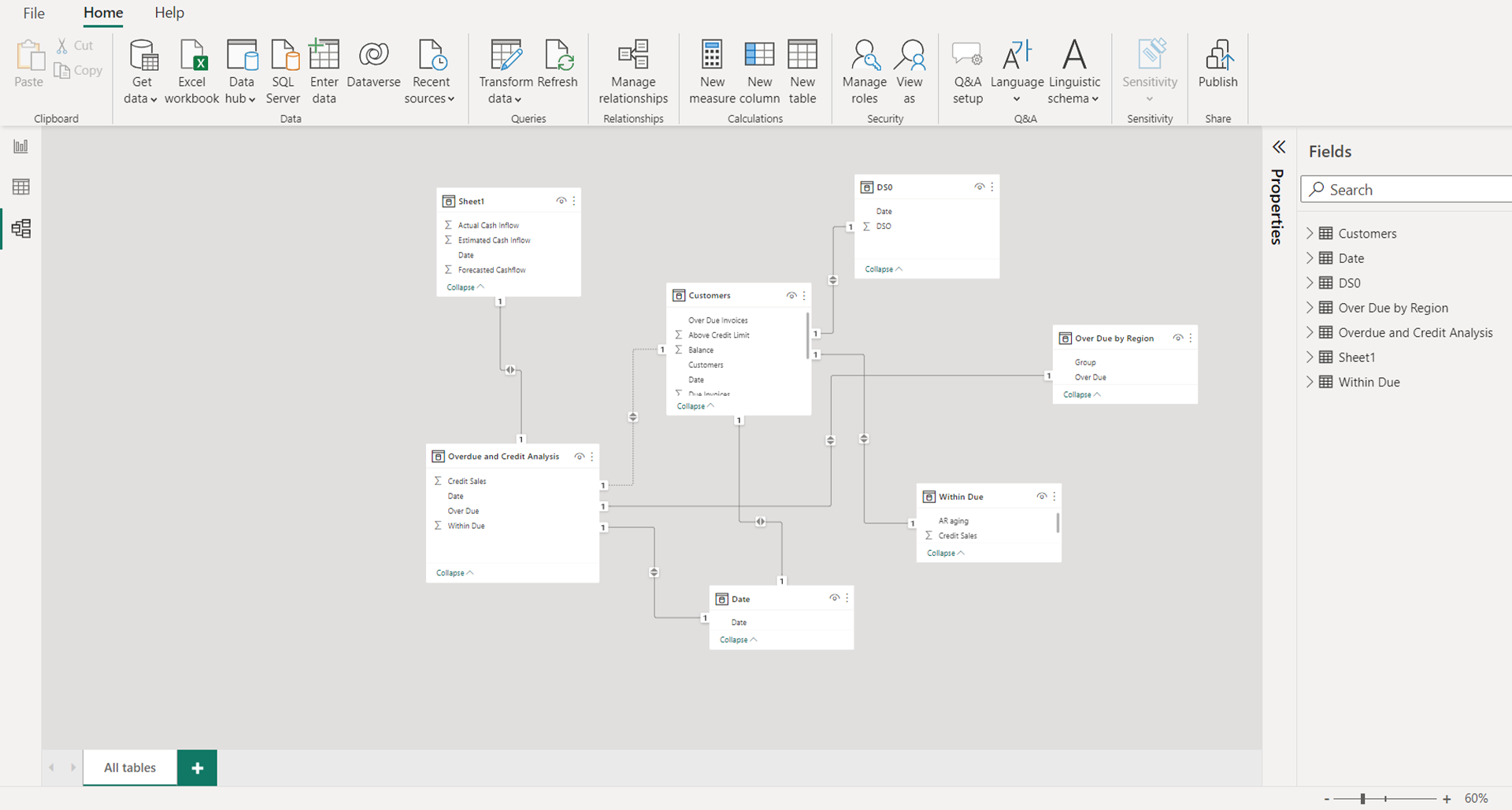Viewport: 1512px width, 810px height.
Task: Open Q&A setup
Action: point(968,72)
